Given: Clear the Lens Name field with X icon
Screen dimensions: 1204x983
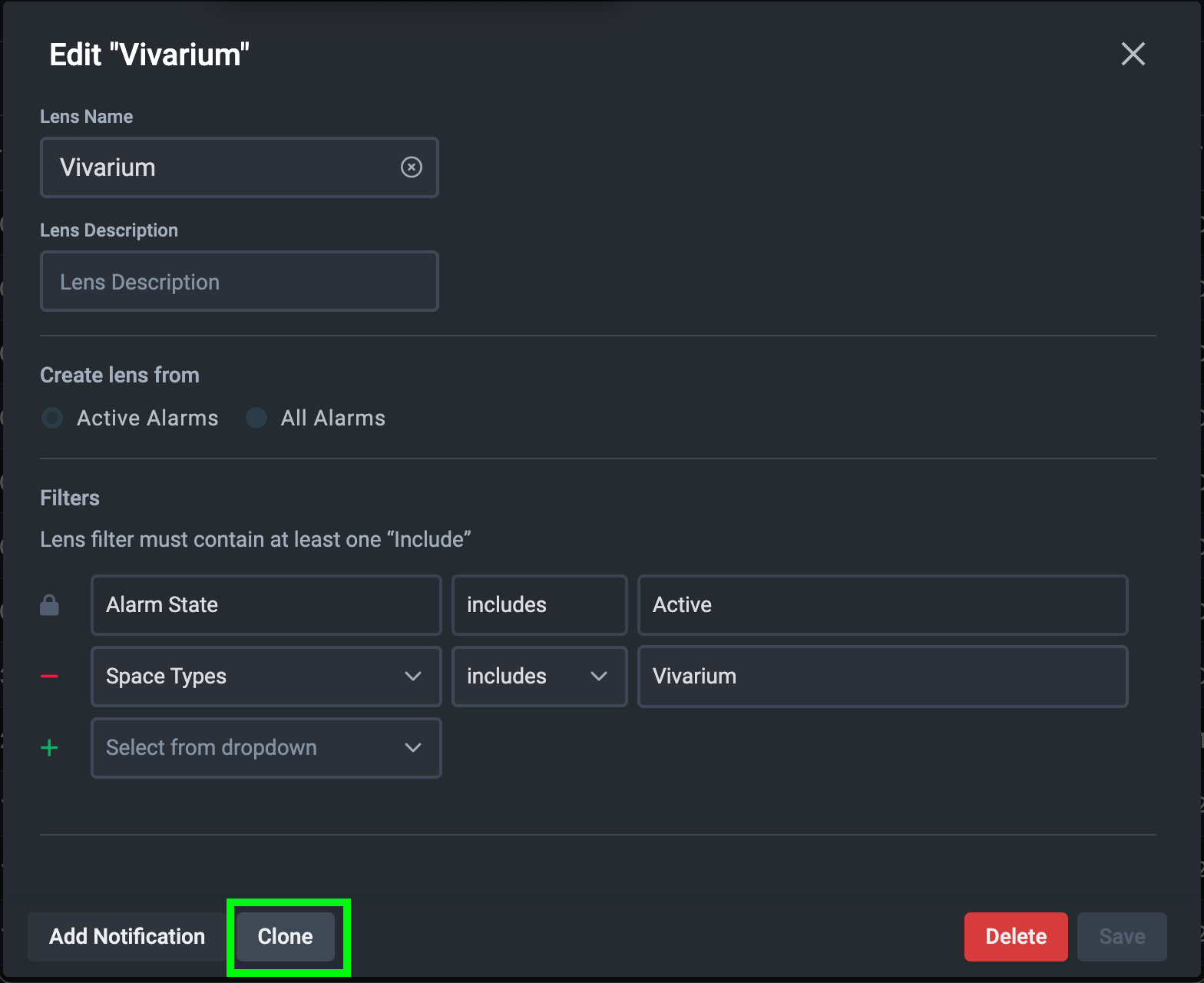Looking at the screenshot, I should pyautogui.click(x=412, y=167).
